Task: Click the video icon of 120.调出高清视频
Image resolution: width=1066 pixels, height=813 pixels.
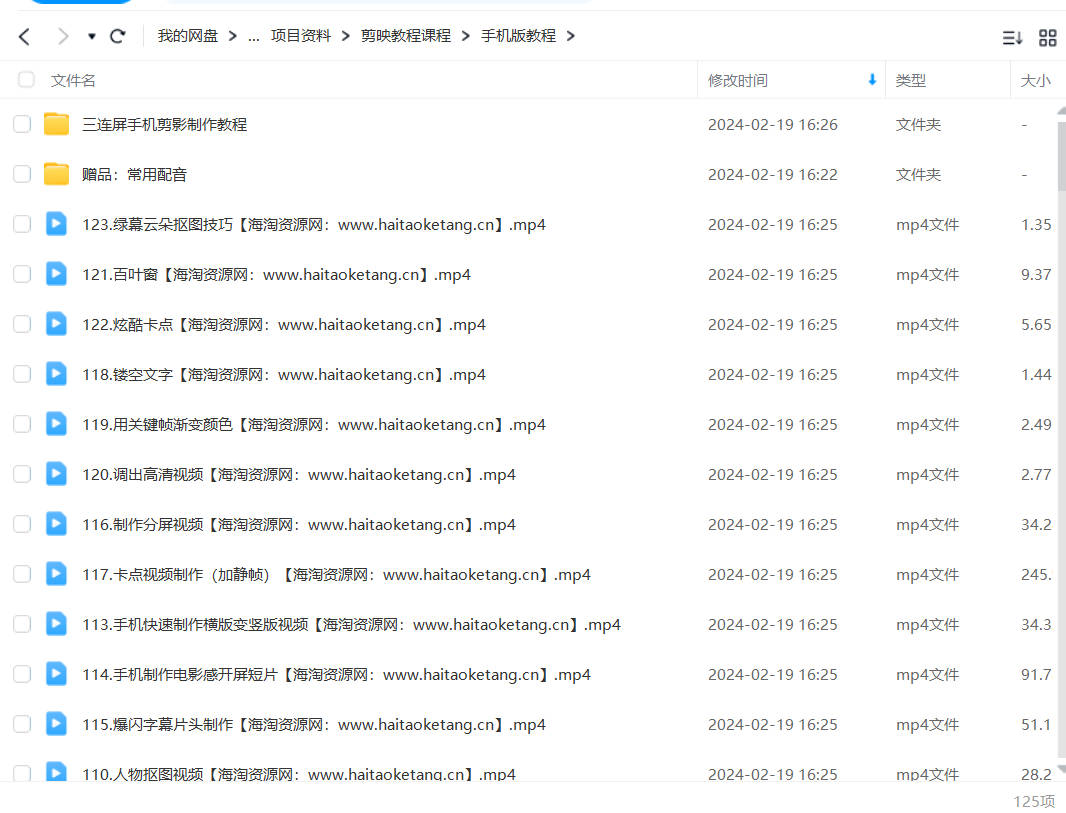Action: point(56,474)
